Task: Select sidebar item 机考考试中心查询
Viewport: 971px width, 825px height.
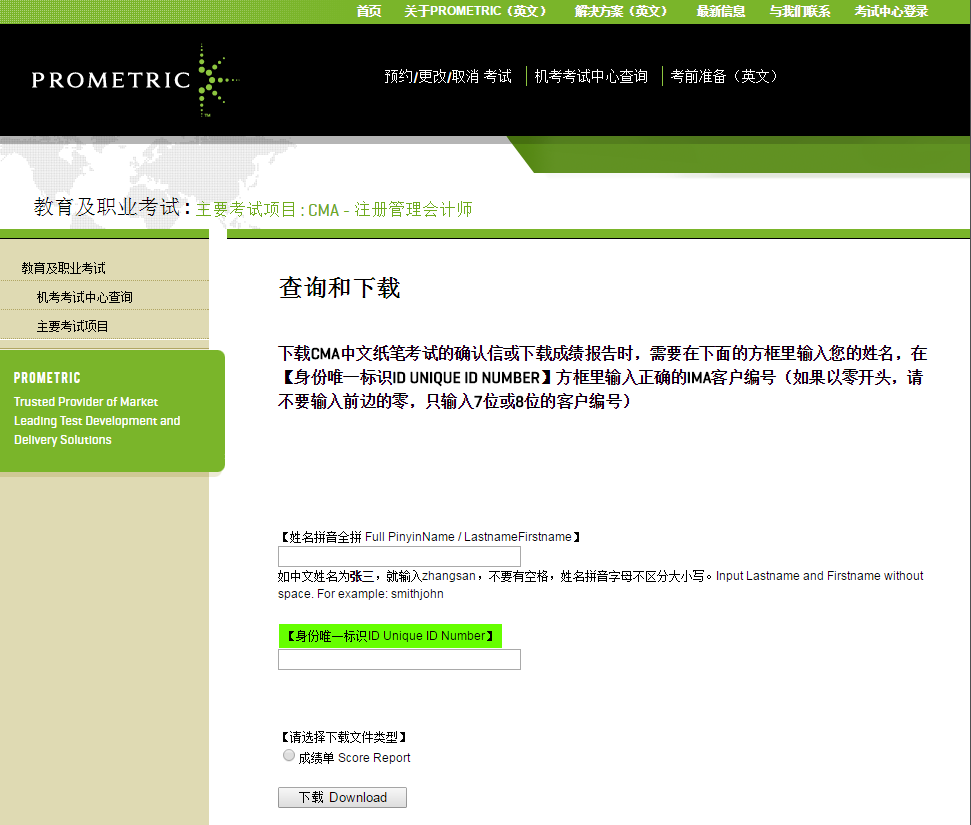Action: click(x=85, y=297)
